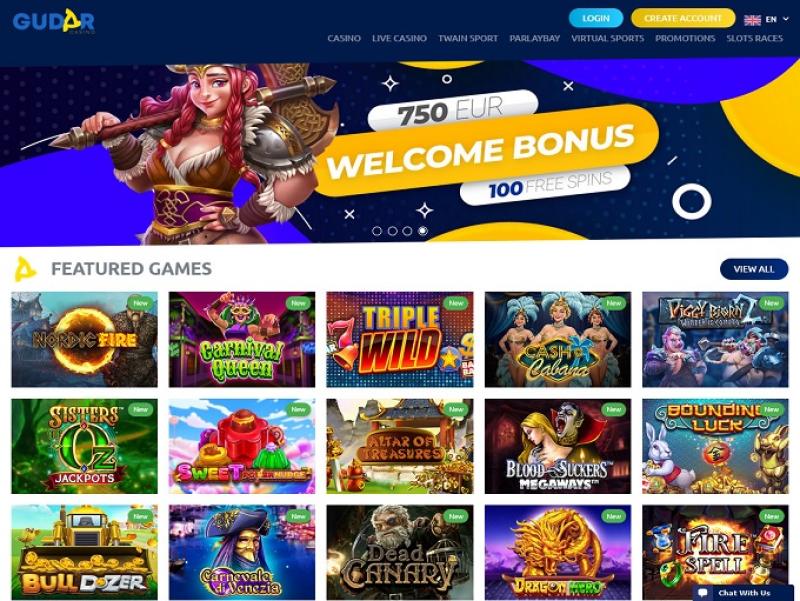Click the Create Account button

(683, 18)
